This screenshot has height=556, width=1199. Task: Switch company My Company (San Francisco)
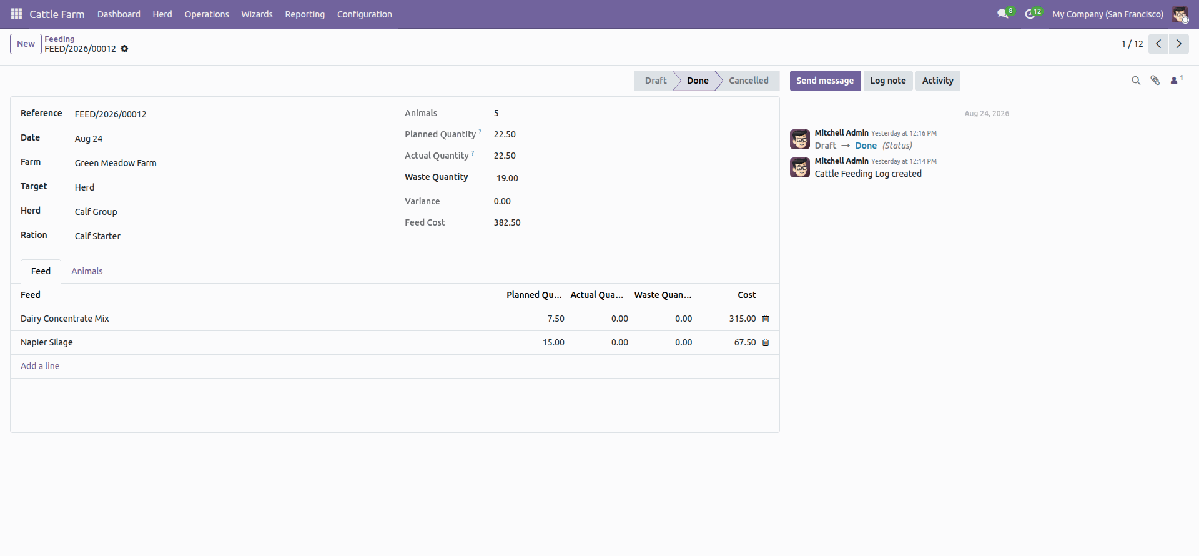1107,14
